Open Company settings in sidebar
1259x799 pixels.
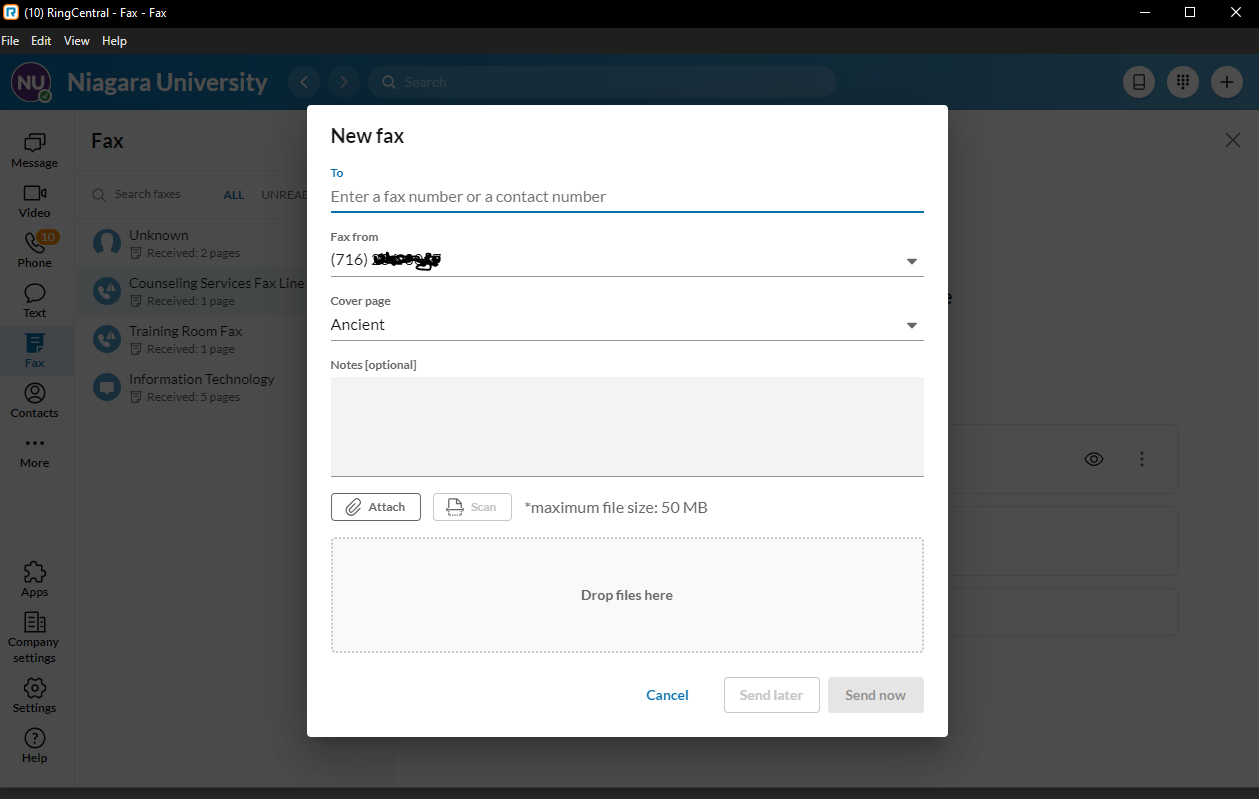(x=35, y=637)
